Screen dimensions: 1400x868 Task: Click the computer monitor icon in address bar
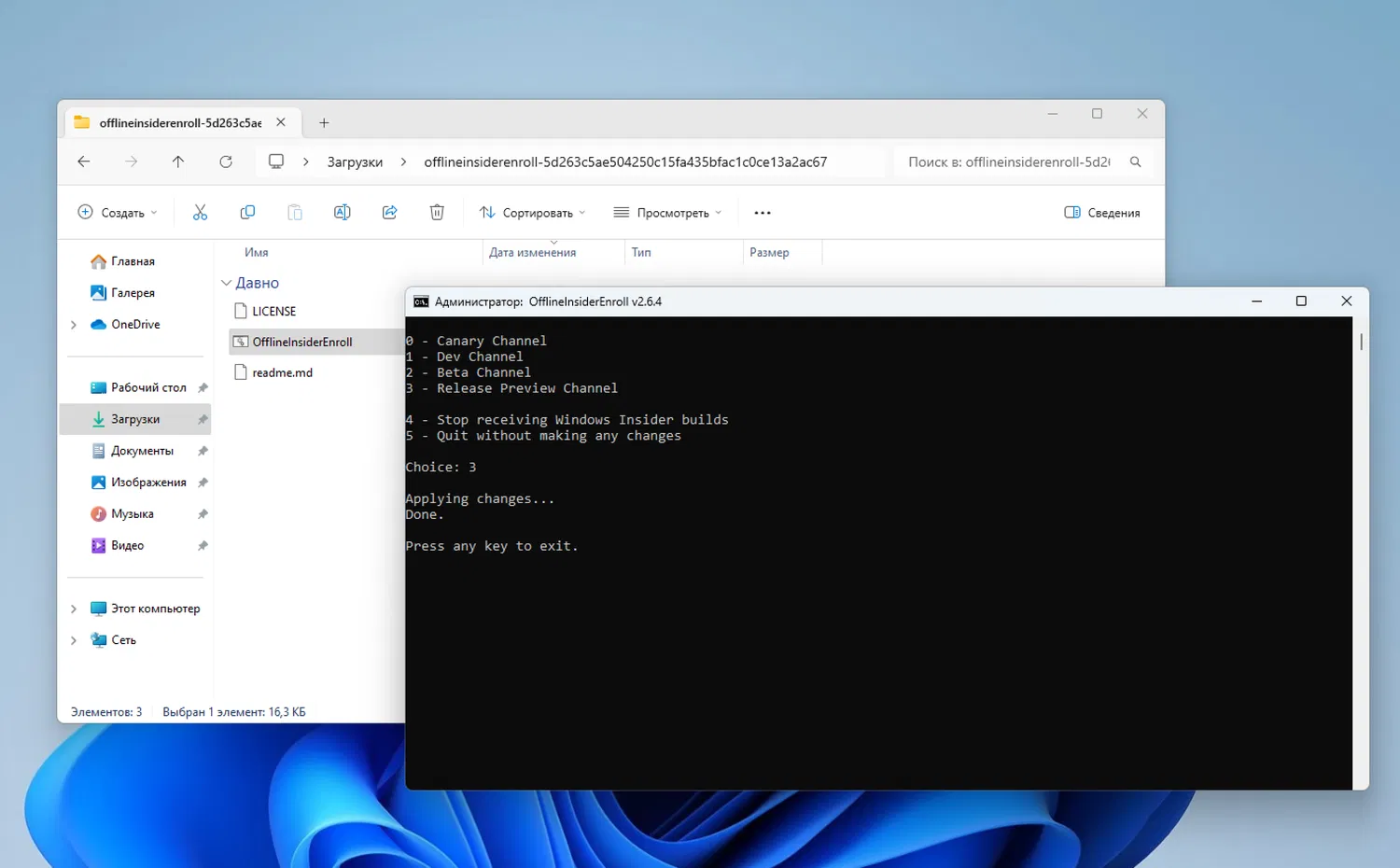coord(276,161)
